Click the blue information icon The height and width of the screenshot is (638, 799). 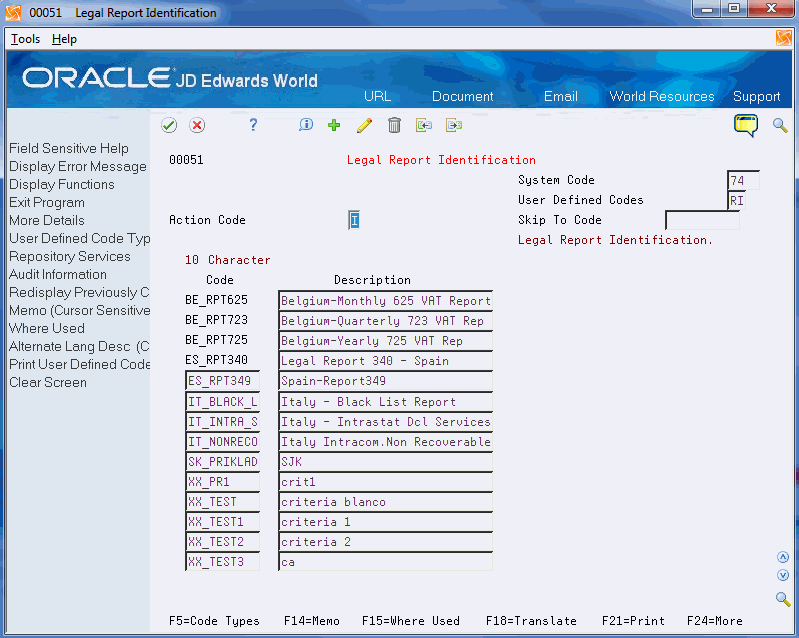(306, 125)
